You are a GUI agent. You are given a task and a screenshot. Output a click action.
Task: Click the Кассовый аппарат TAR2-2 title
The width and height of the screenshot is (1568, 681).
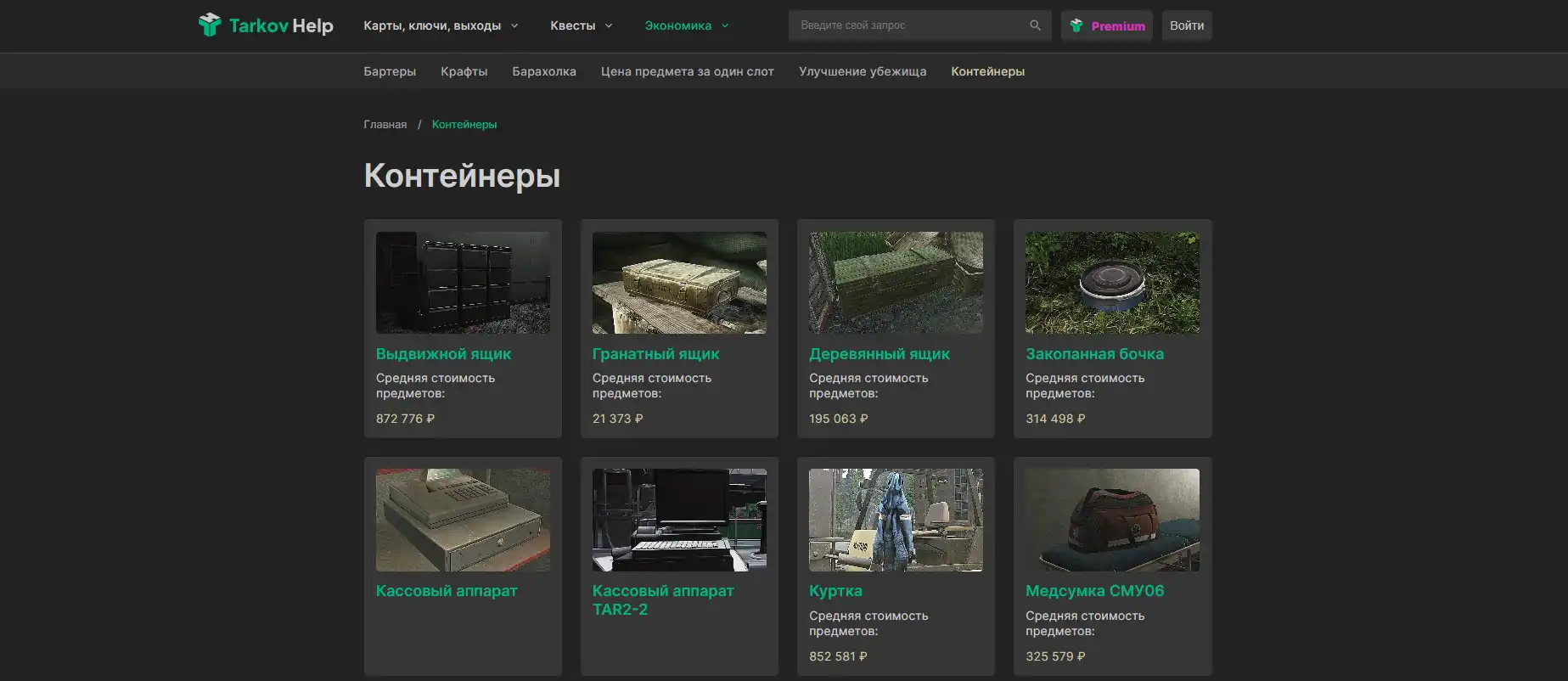coord(662,599)
